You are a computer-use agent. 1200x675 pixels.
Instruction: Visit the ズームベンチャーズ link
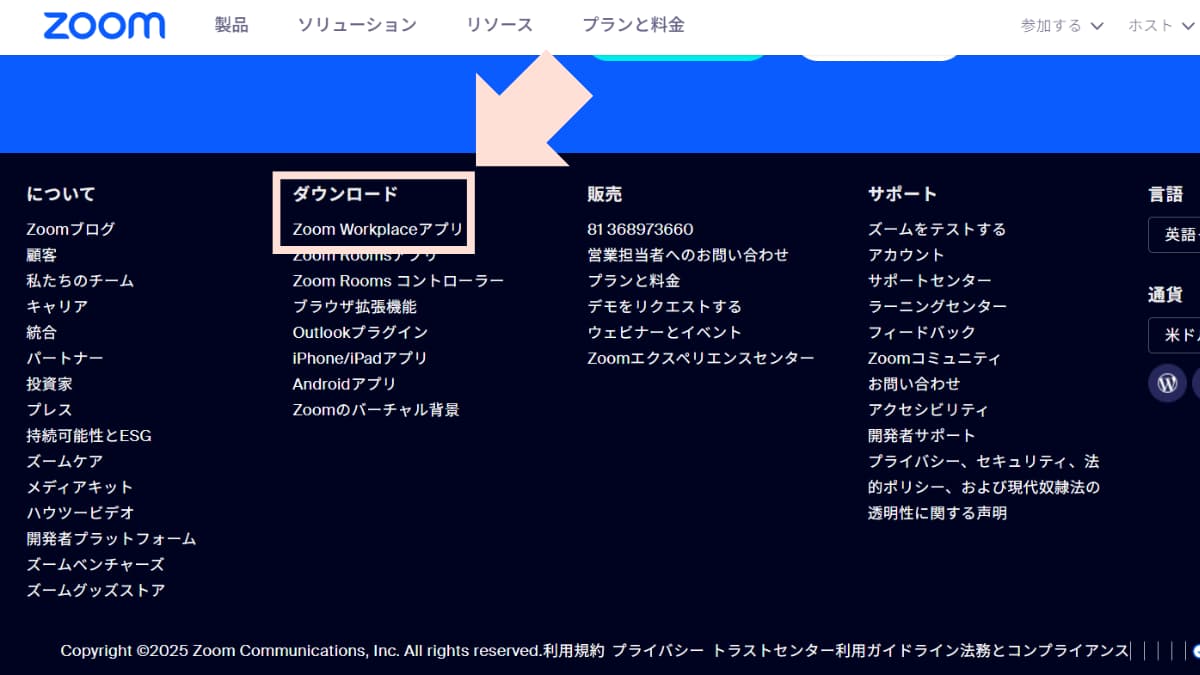click(x=96, y=565)
